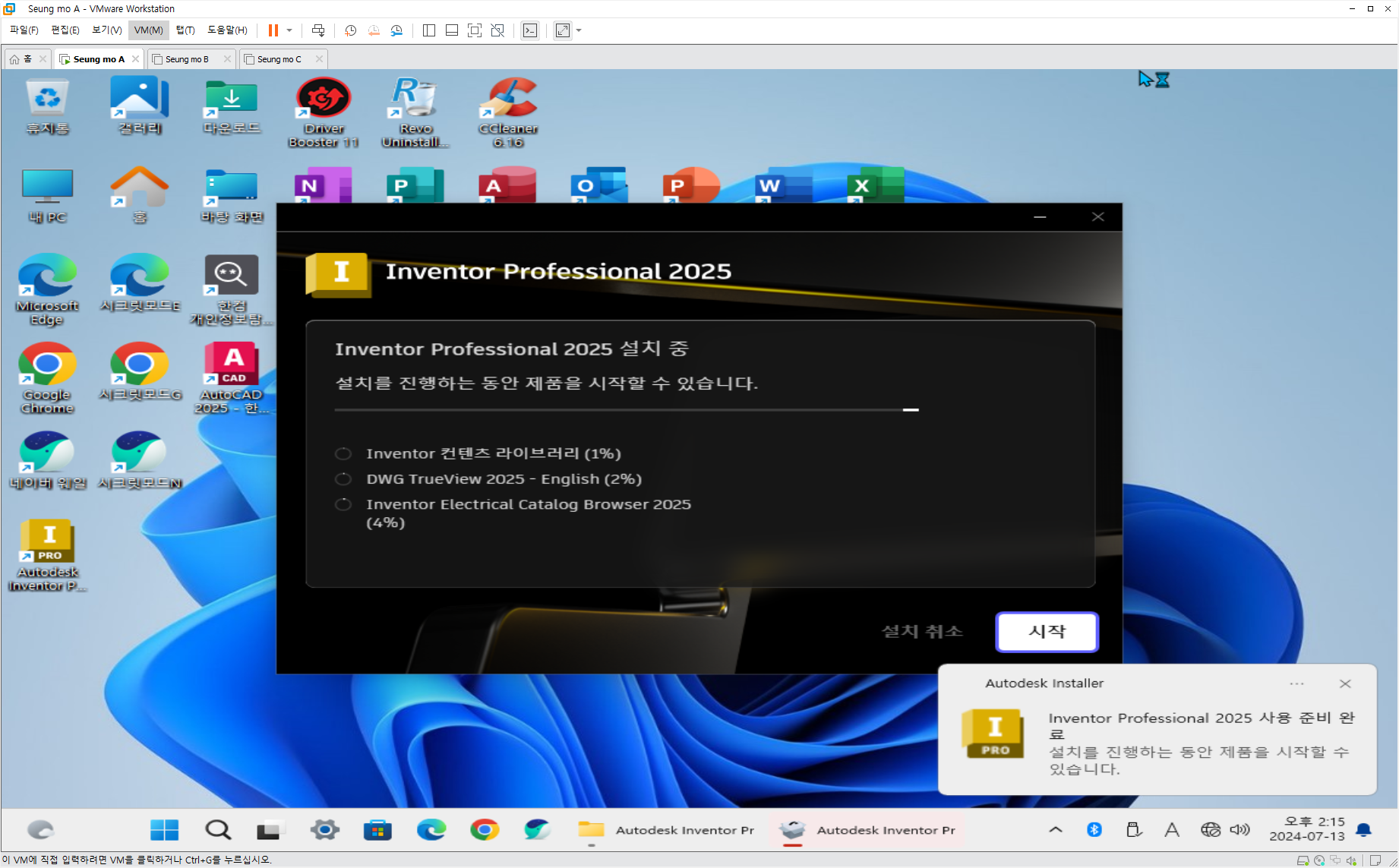Open taskbar Search

coord(218,830)
